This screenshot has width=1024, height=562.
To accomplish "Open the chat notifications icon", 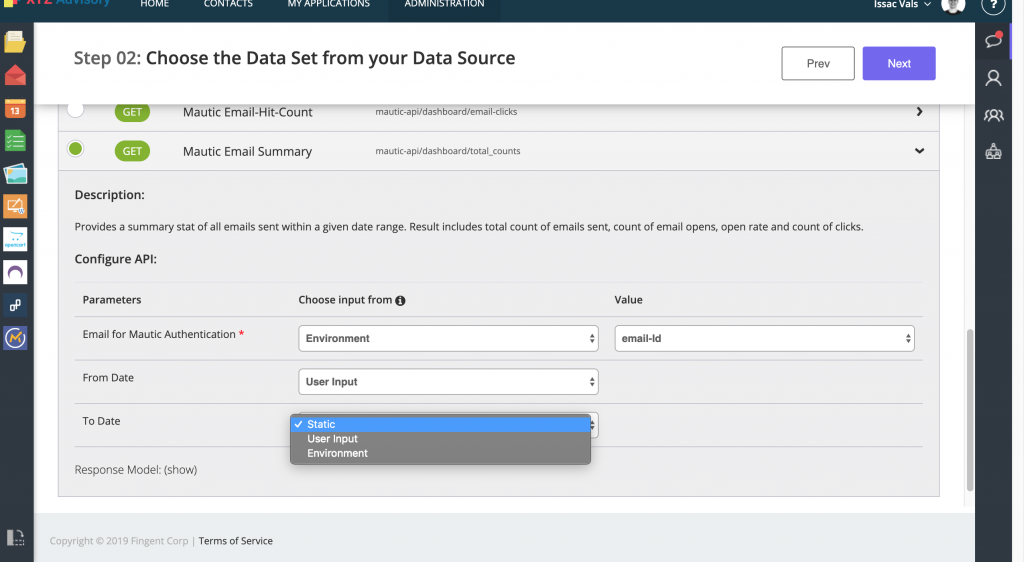I will coord(993,40).
